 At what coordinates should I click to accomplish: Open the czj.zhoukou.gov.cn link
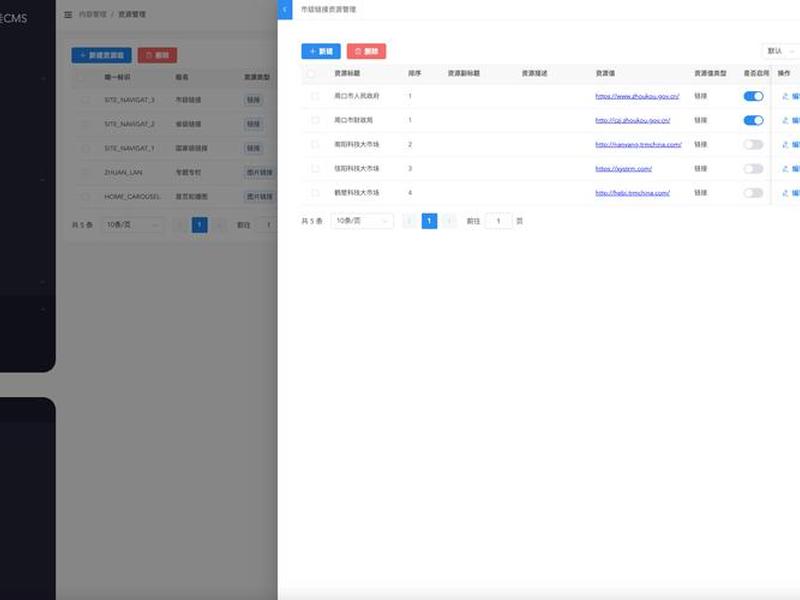[633, 120]
